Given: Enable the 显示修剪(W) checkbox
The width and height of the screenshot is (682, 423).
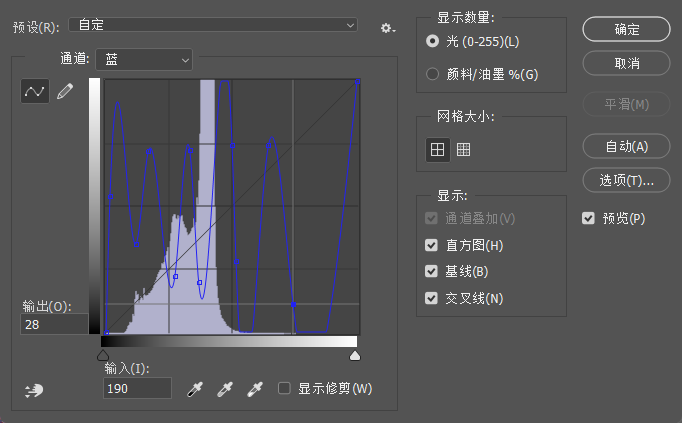Looking at the screenshot, I should click(284, 388).
